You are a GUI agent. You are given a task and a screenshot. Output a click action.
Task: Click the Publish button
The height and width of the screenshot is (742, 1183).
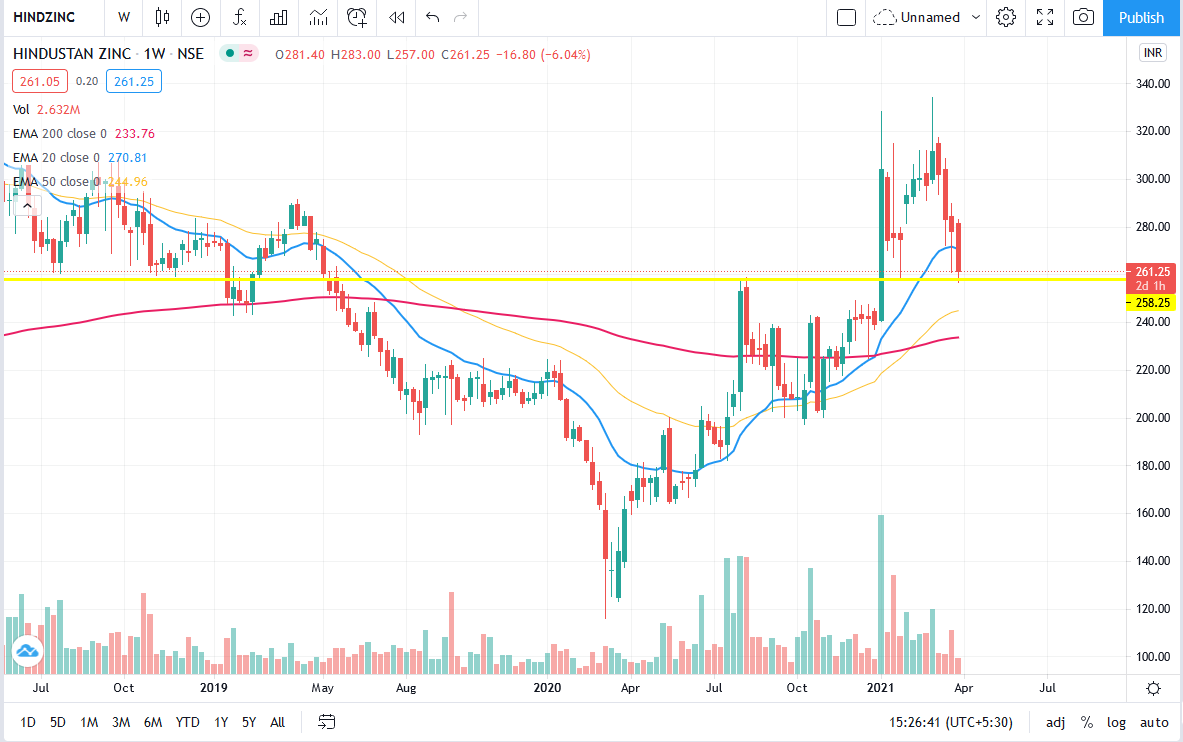tap(1141, 17)
